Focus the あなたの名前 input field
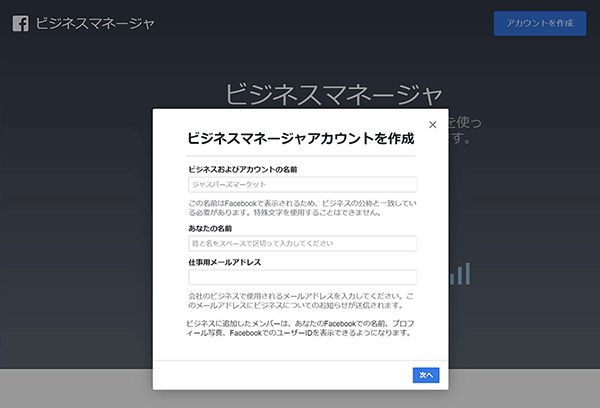600x408 pixels. [x=303, y=243]
